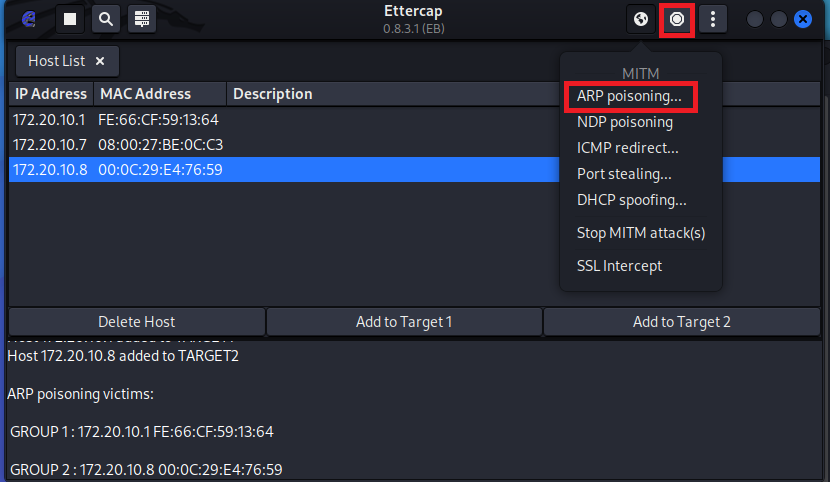Image resolution: width=830 pixels, height=482 pixels.
Task: Select DHCP spoofing menu entry
Action: click(631, 200)
